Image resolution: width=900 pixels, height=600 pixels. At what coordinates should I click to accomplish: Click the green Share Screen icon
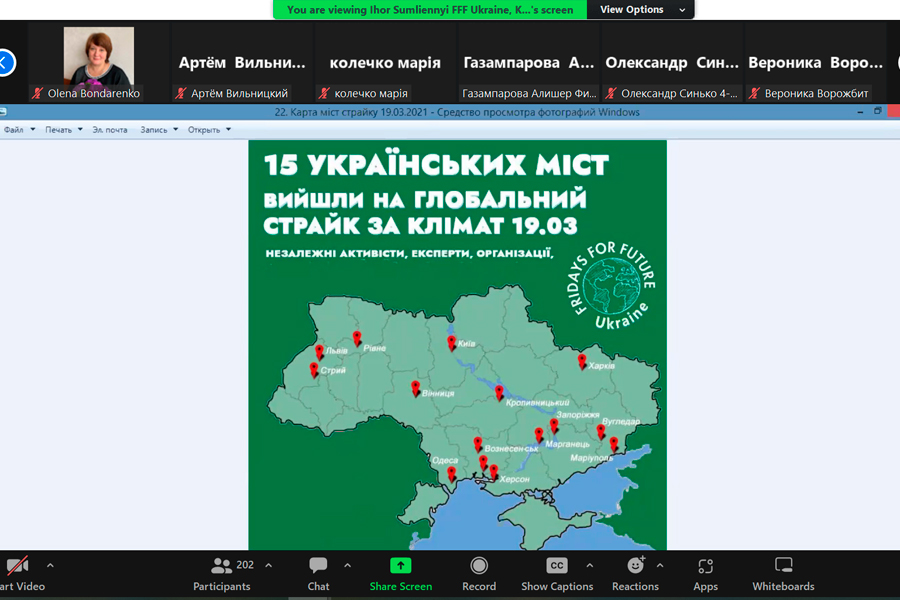(x=401, y=566)
